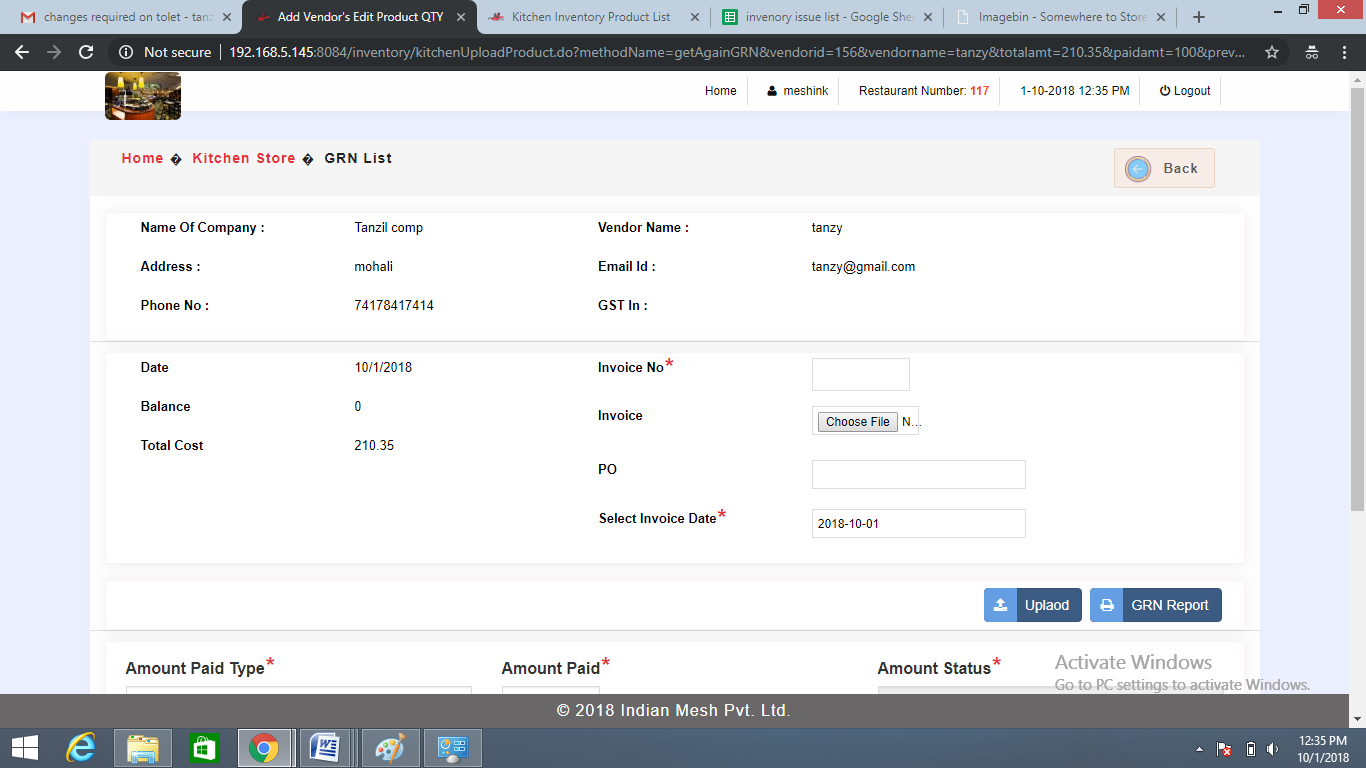Viewport: 1366px width, 768px height.
Task: Focus the PO input field
Action: pos(919,474)
